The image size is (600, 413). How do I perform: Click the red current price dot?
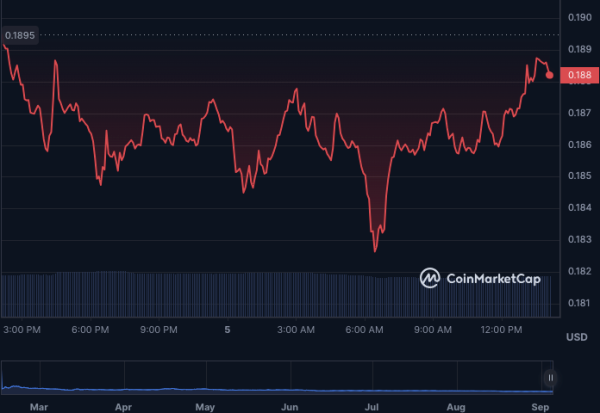point(550,75)
